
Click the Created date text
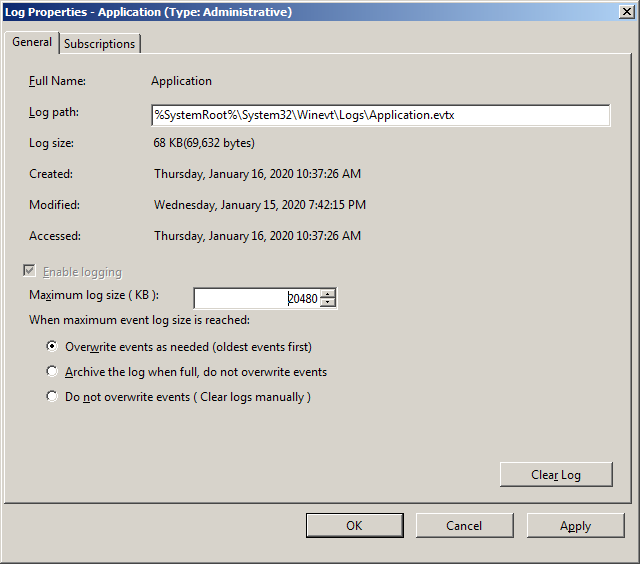(257, 174)
